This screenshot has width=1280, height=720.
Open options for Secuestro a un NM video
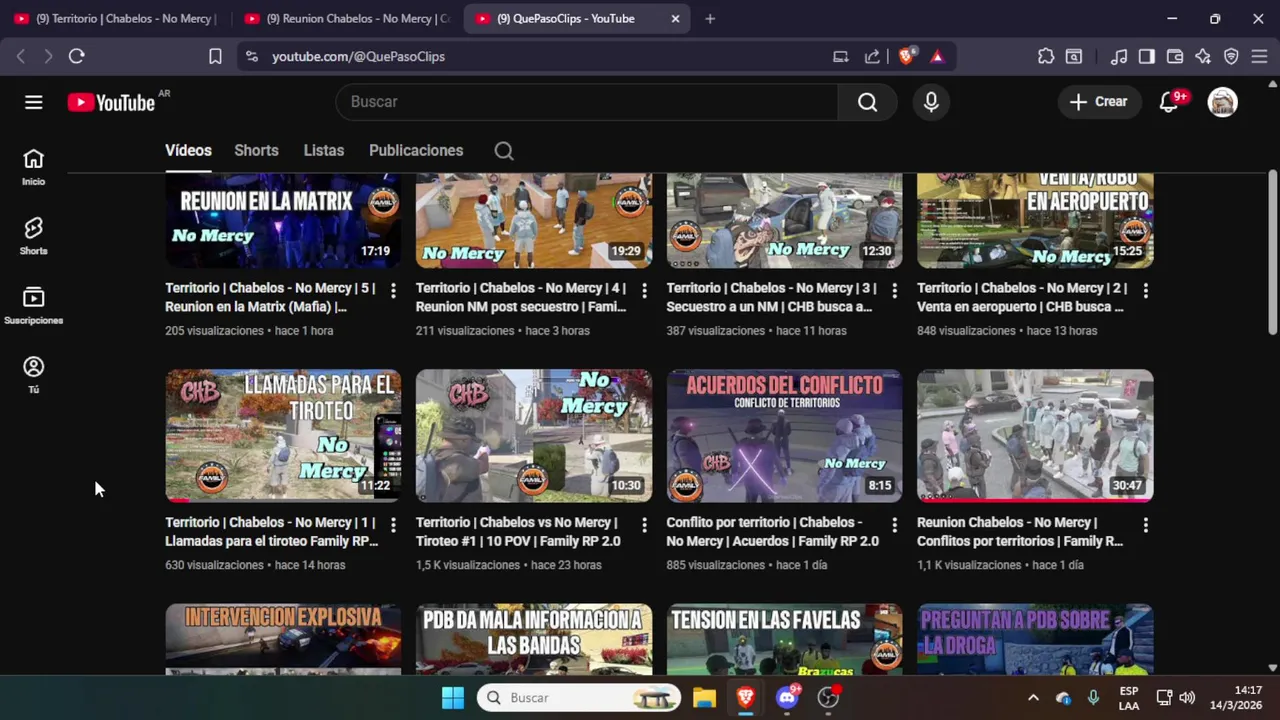pyautogui.click(x=894, y=291)
